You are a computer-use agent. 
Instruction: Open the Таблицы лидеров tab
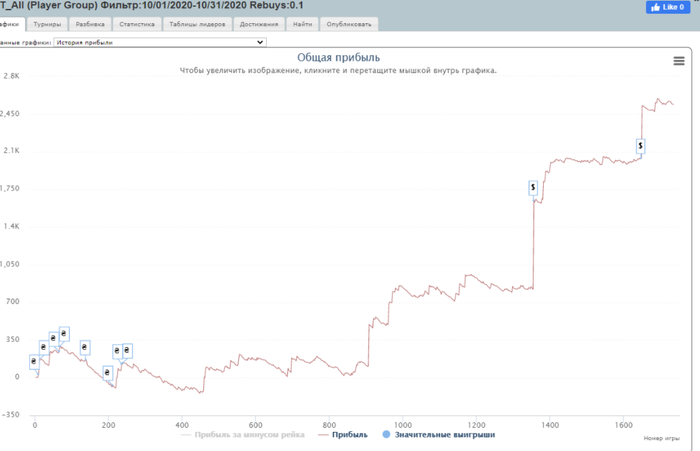coord(197,24)
